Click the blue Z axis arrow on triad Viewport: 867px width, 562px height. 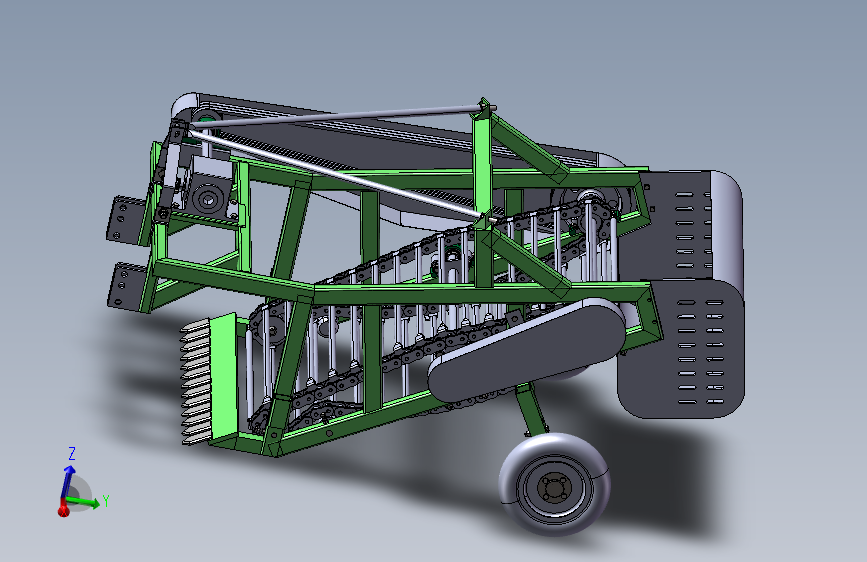[x=67, y=480]
